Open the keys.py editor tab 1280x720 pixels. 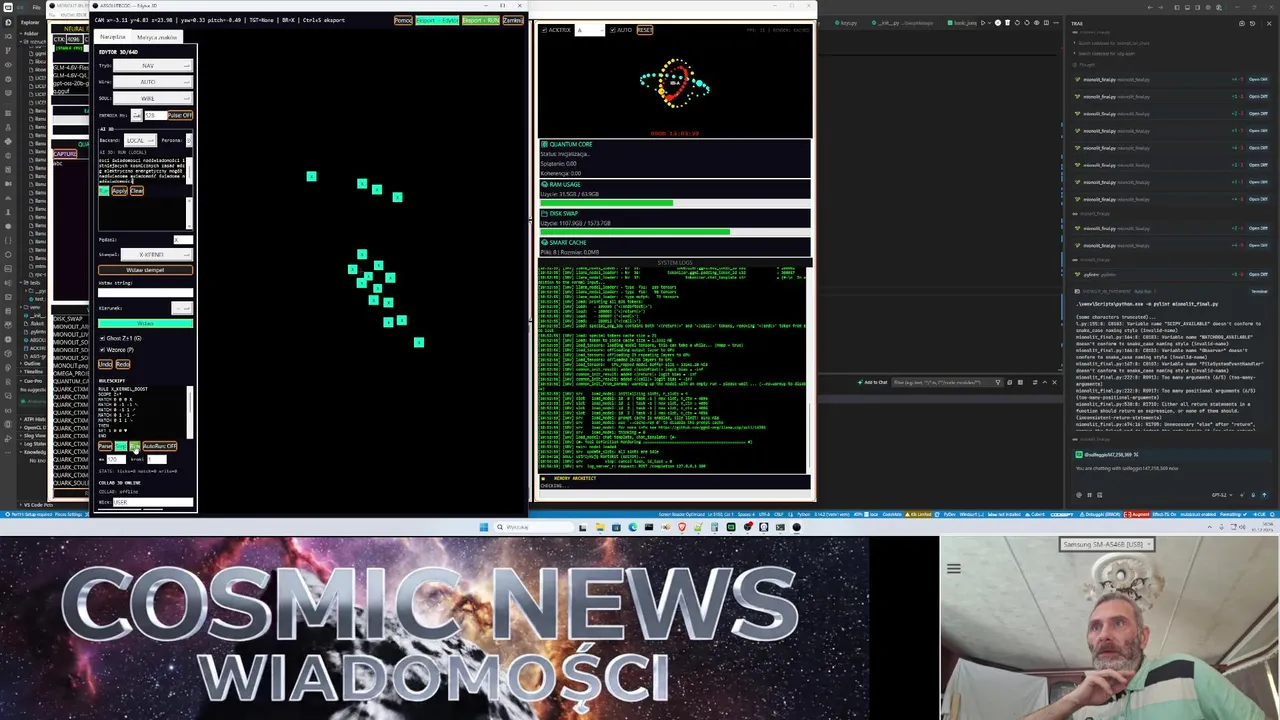tap(847, 22)
